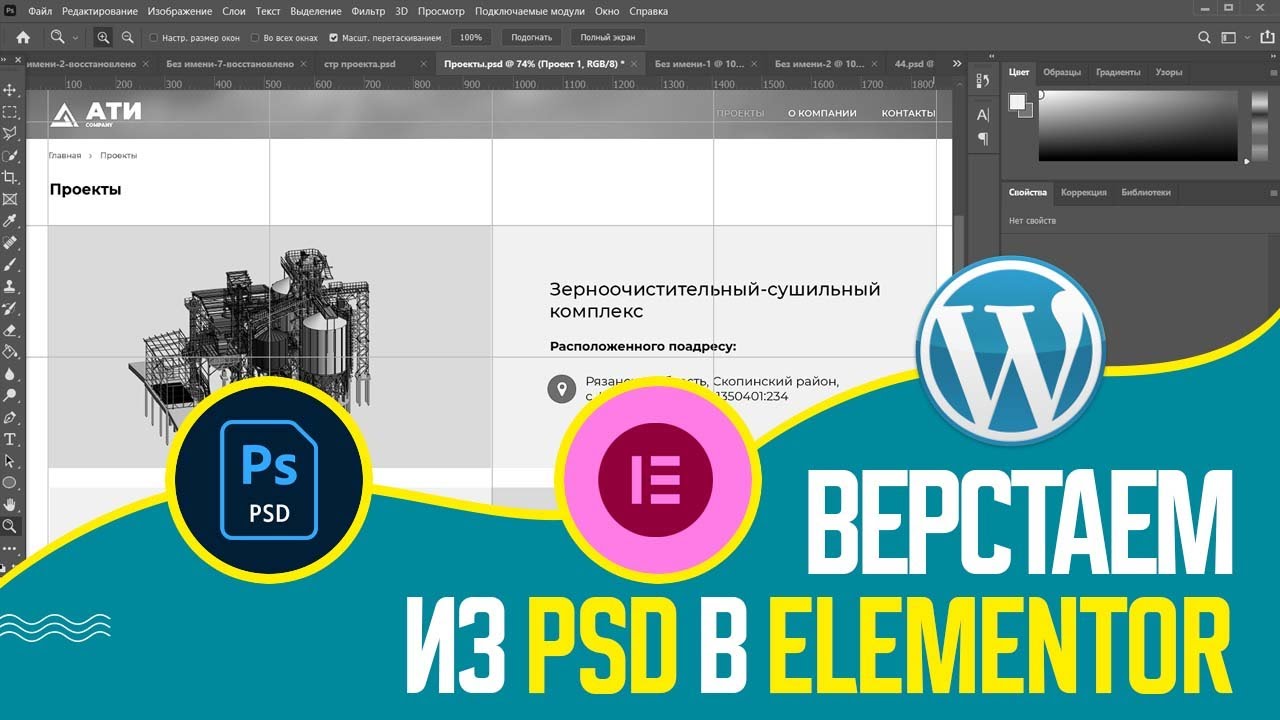Select the Brush tool

(x=10, y=265)
